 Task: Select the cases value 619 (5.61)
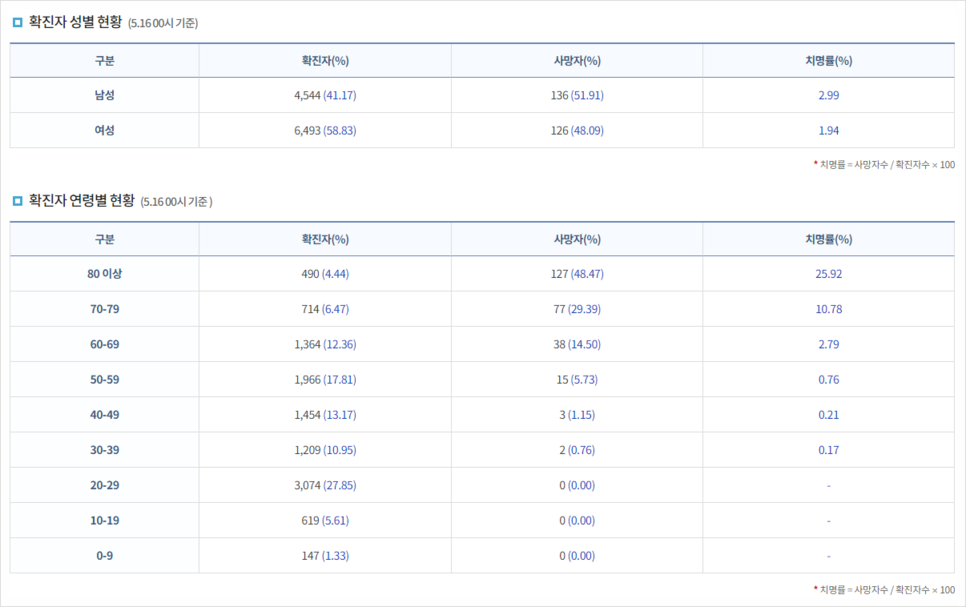coord(325,520)
